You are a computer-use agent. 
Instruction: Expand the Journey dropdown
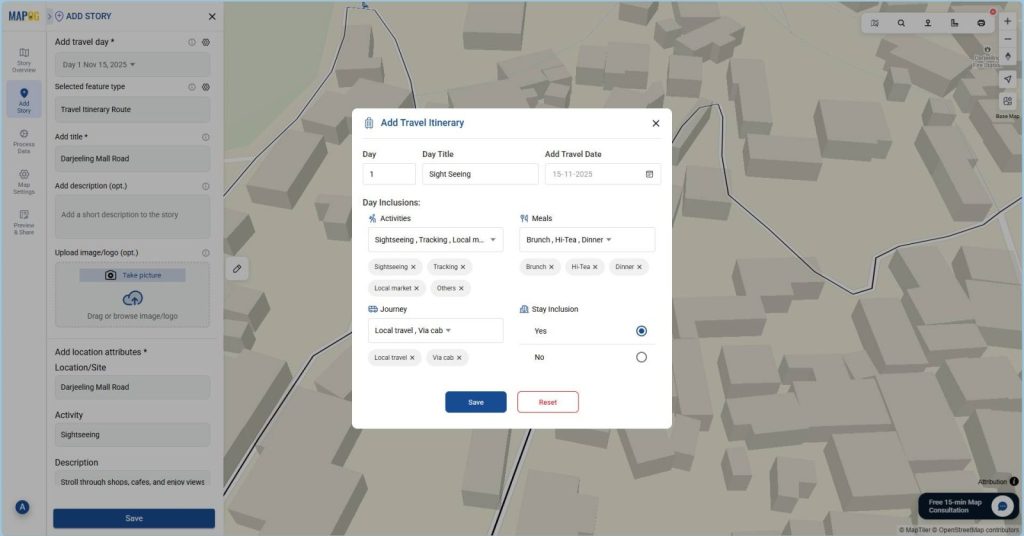tap(436, 330)
